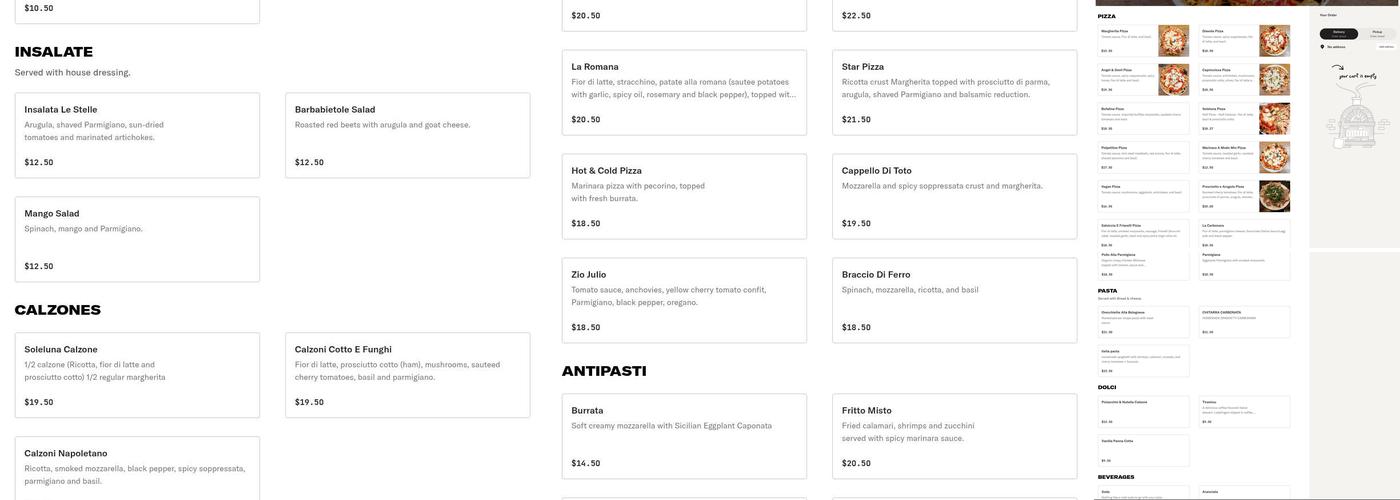
Task: Open the La Romana pizza card
Action: click(x=684, y=92)
